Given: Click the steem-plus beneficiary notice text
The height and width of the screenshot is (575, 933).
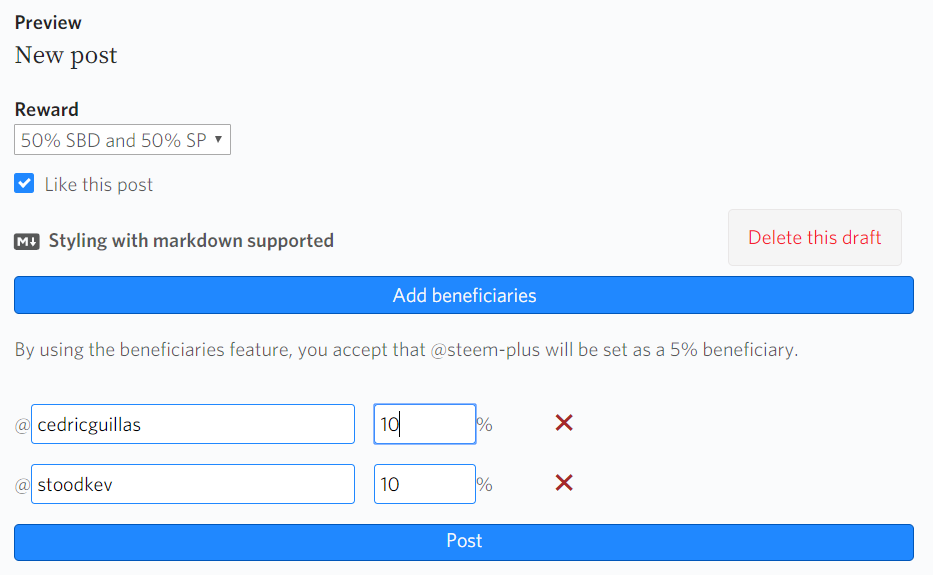Looking at the screenshot, I should pyautogui.click(x=406, y=351).
